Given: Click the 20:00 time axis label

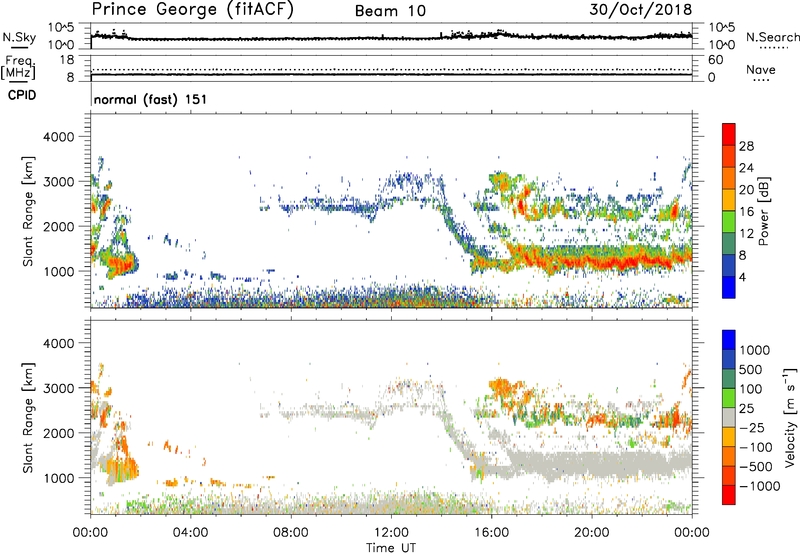Looking at the screenshot, I should click(592, 533).
